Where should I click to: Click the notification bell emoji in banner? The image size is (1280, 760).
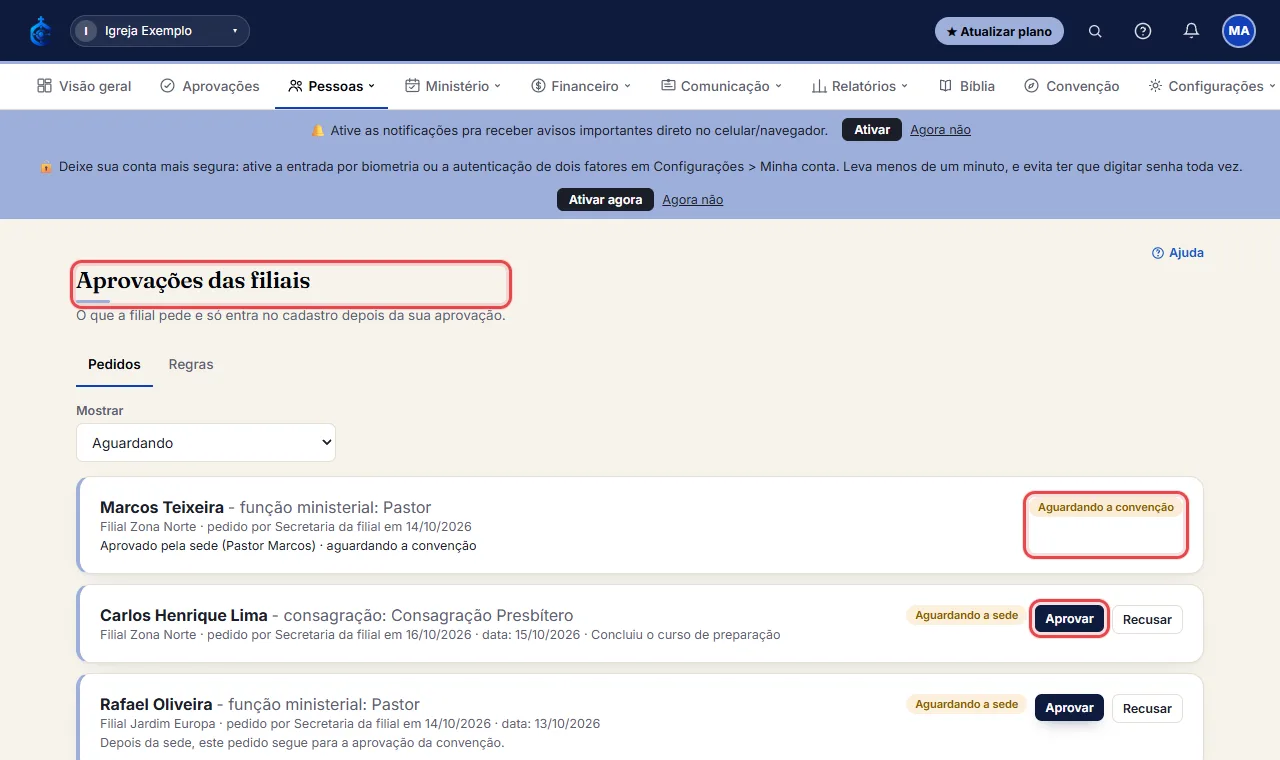(318, 130)
